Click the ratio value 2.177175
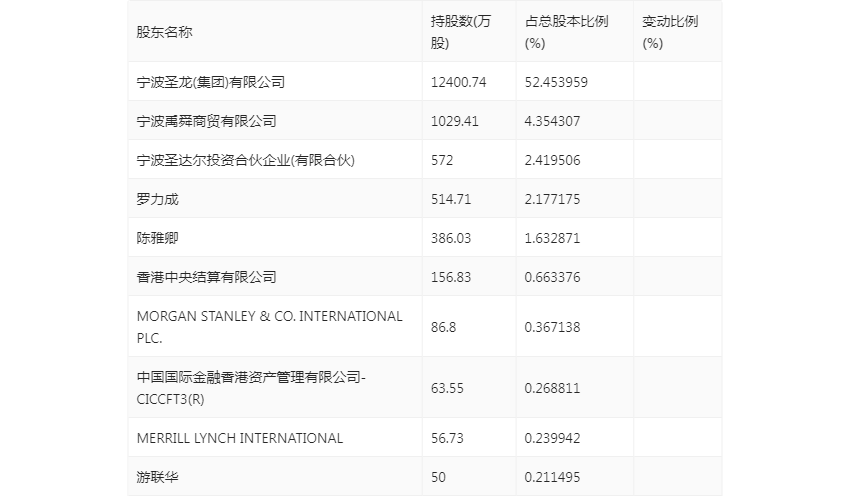Viewport: 850px width, 496px height. (x=552, y=199)
